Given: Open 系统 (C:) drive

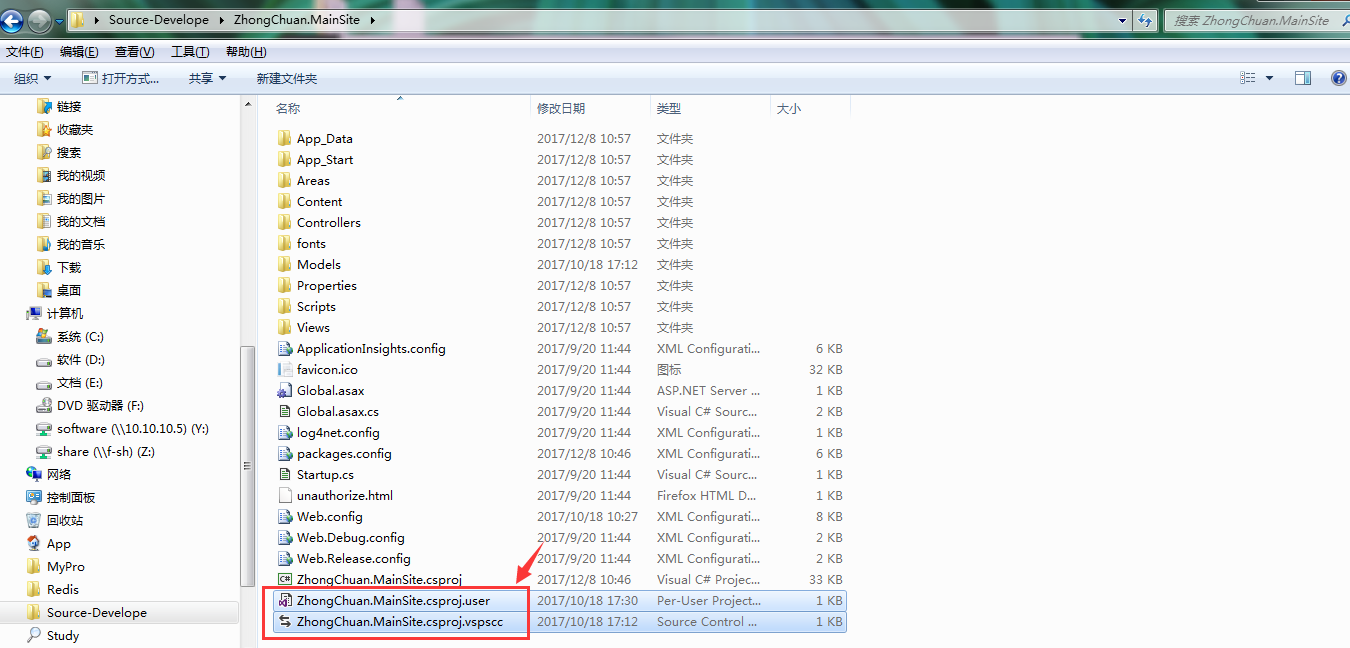Looking at the screenshot, I should [80, 337].
